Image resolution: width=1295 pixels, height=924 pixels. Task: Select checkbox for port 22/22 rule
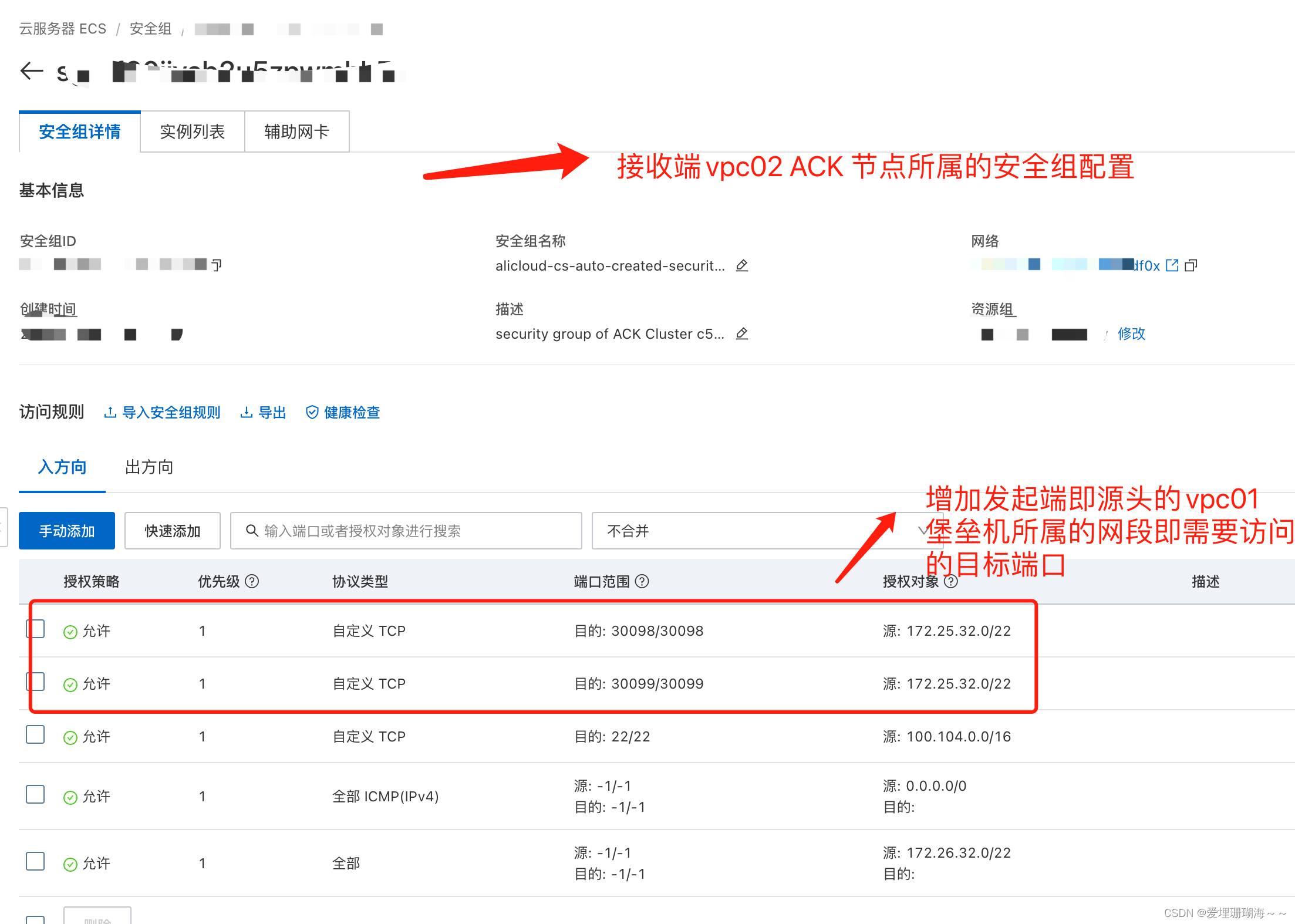(35, 734)
